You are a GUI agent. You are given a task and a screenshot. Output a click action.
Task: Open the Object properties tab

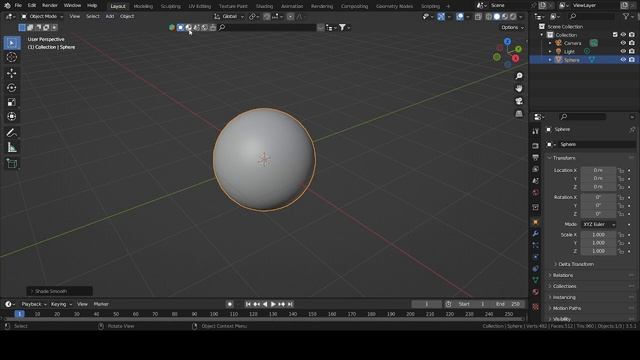click(x=536, y=222)
